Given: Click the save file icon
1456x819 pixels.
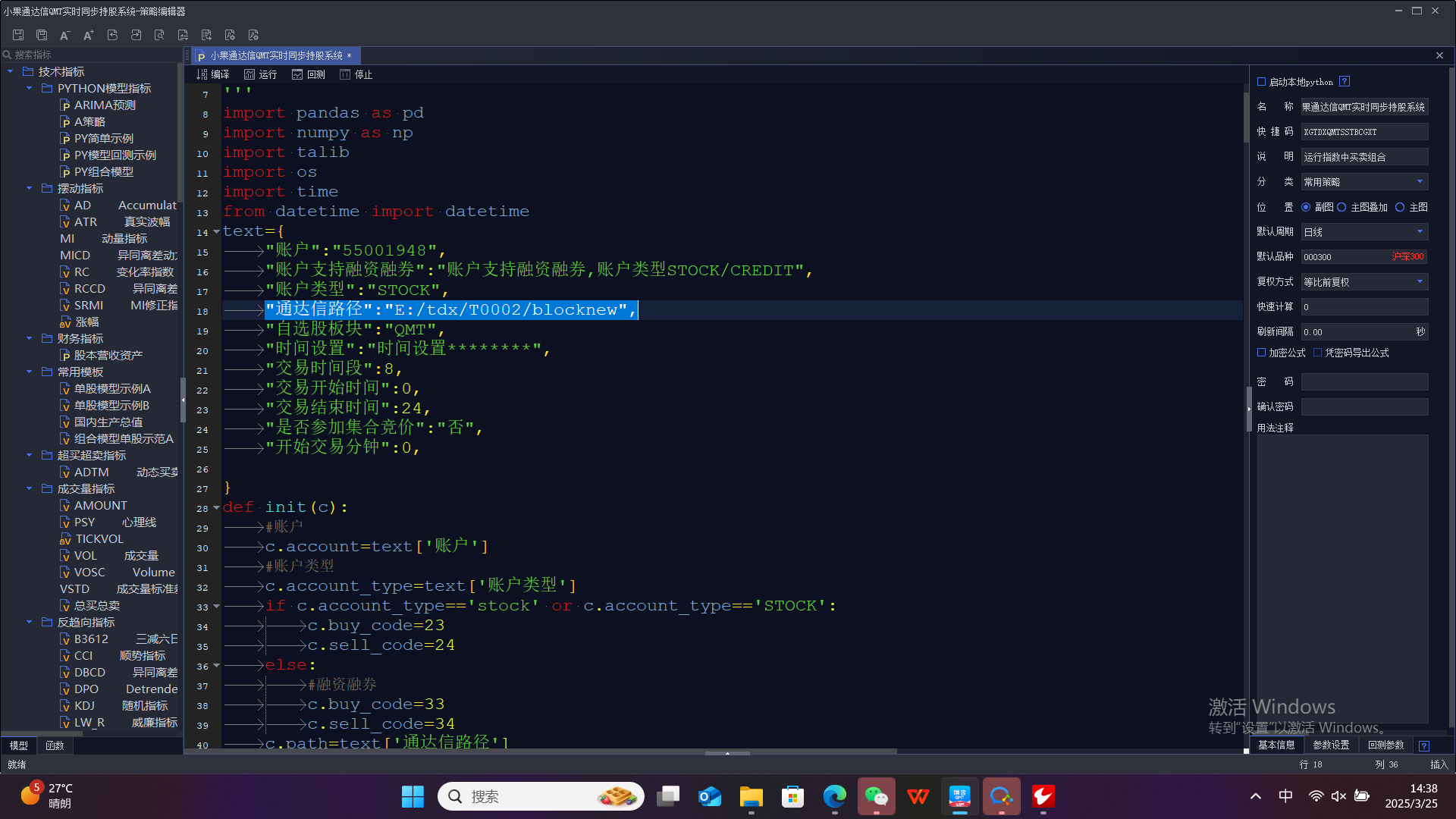Looking at the screenshot, I should click(18, 35).
